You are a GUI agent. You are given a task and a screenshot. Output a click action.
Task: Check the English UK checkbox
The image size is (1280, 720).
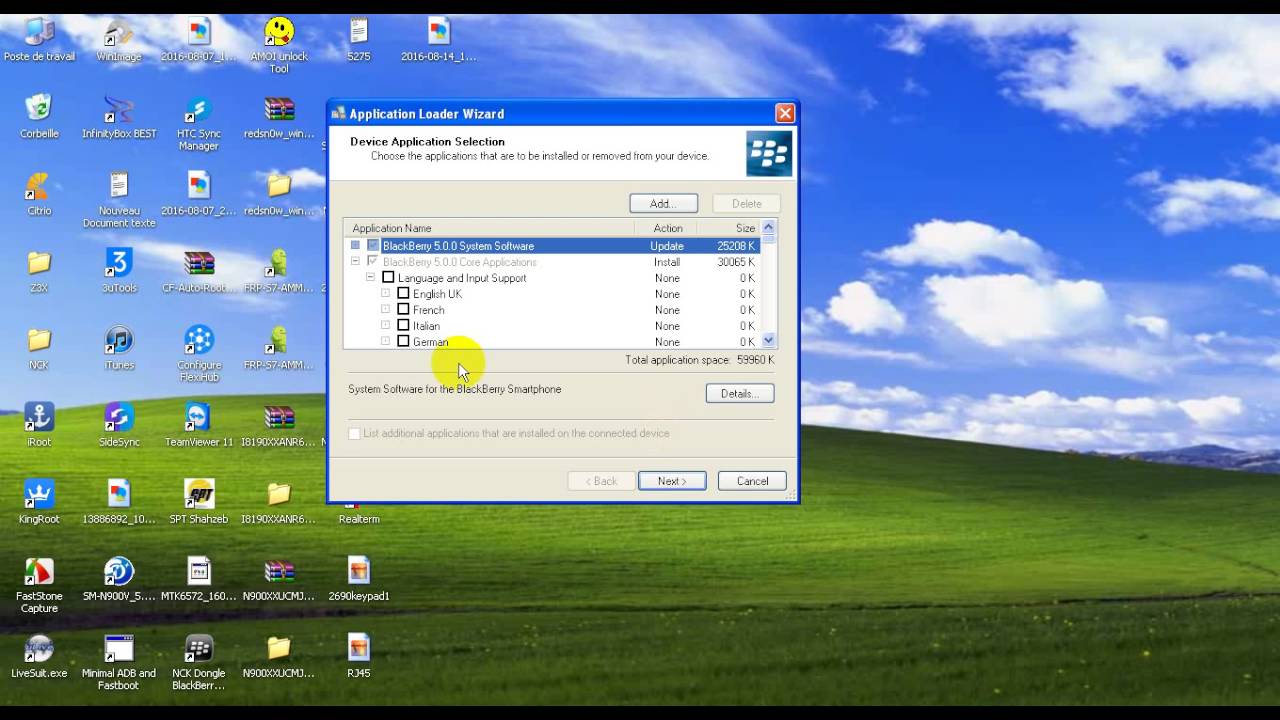[x=403, y=294]
